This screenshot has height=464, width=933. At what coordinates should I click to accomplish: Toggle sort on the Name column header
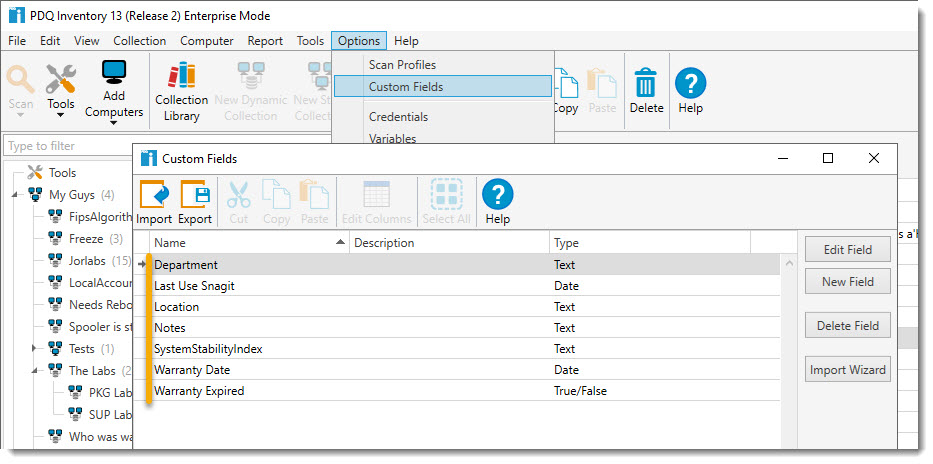(x=249, y=243)
